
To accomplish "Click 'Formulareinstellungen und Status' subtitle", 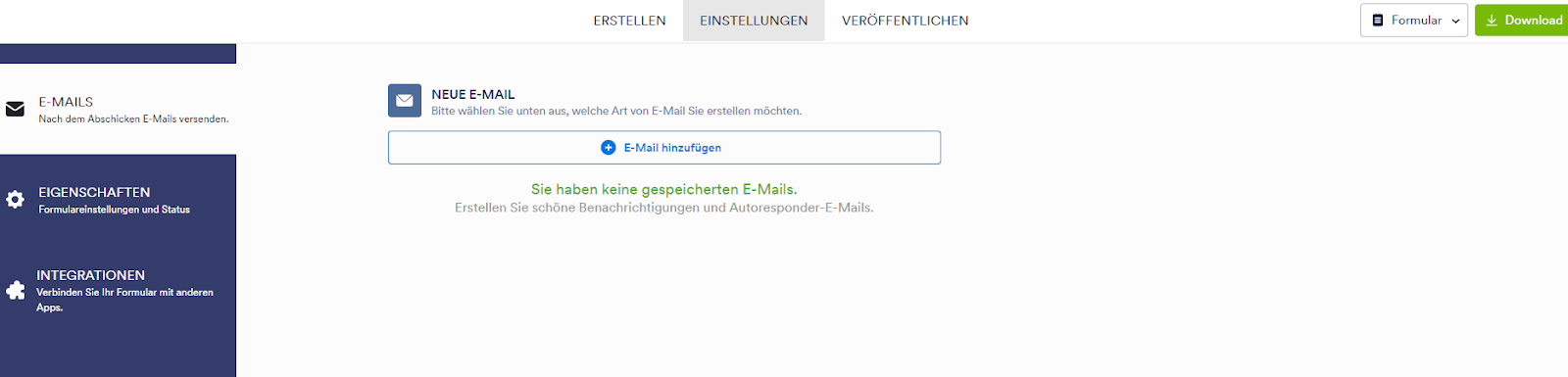I will point(114,210).
